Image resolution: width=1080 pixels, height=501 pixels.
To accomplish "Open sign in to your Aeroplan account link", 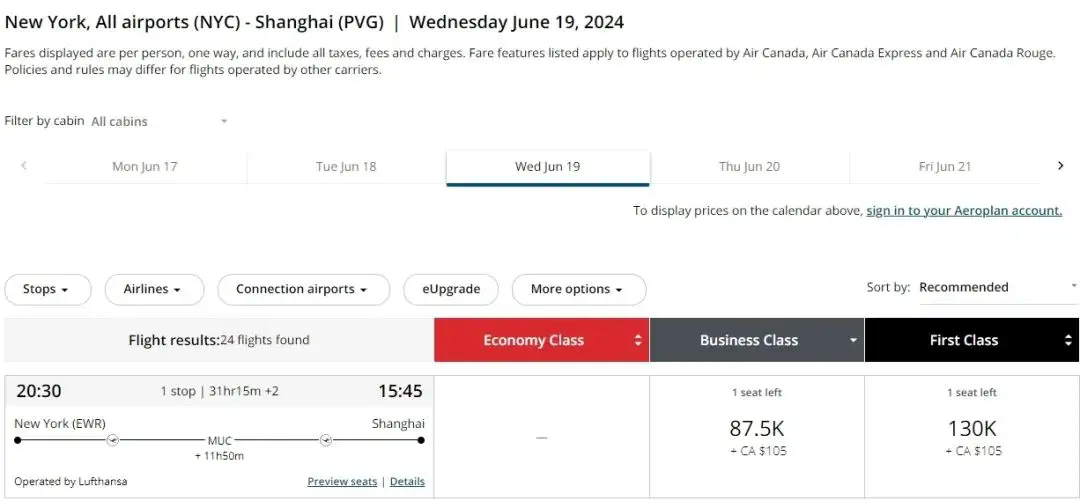I will tap(964, 211).
